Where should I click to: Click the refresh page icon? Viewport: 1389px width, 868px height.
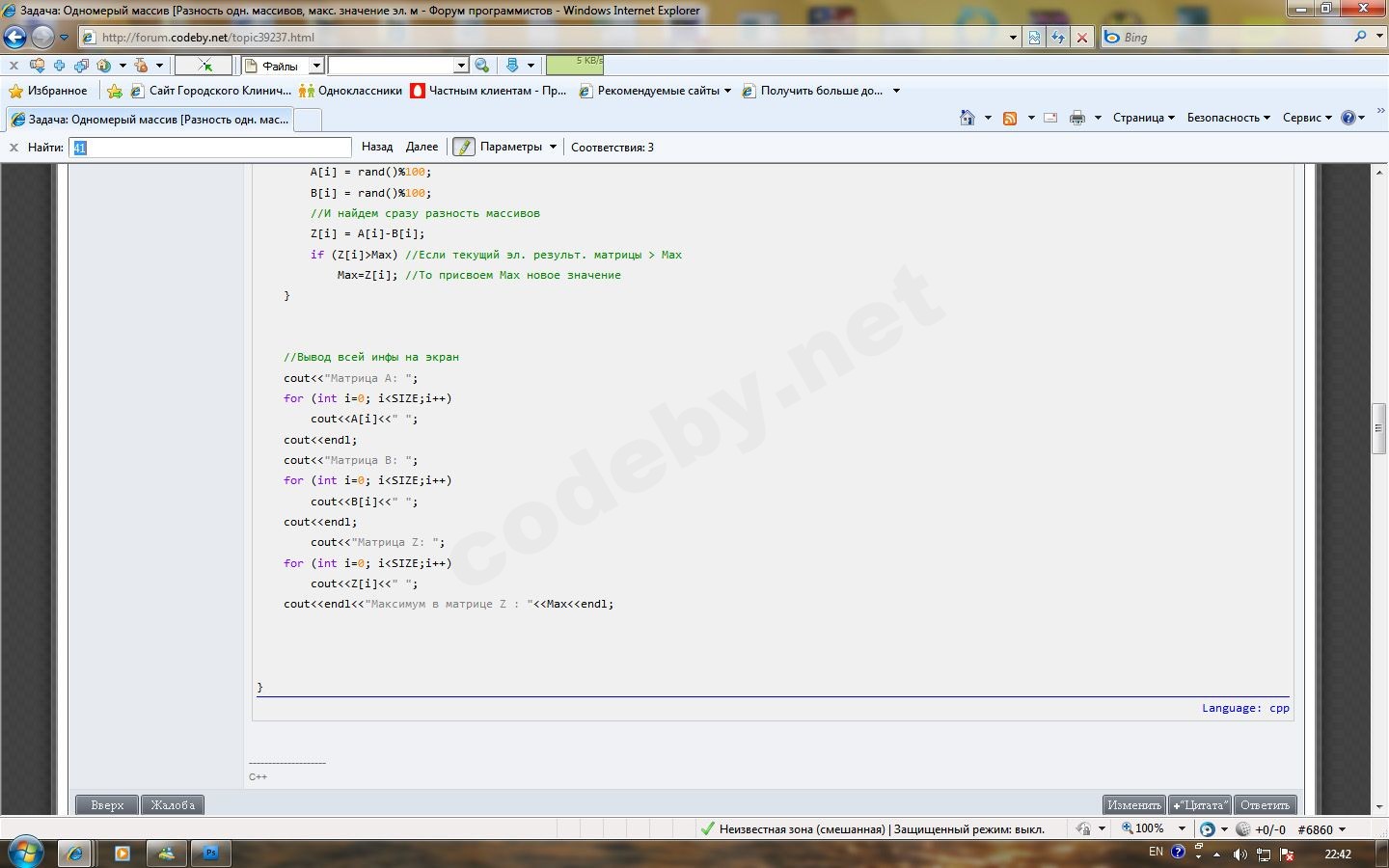(1058, 38)
